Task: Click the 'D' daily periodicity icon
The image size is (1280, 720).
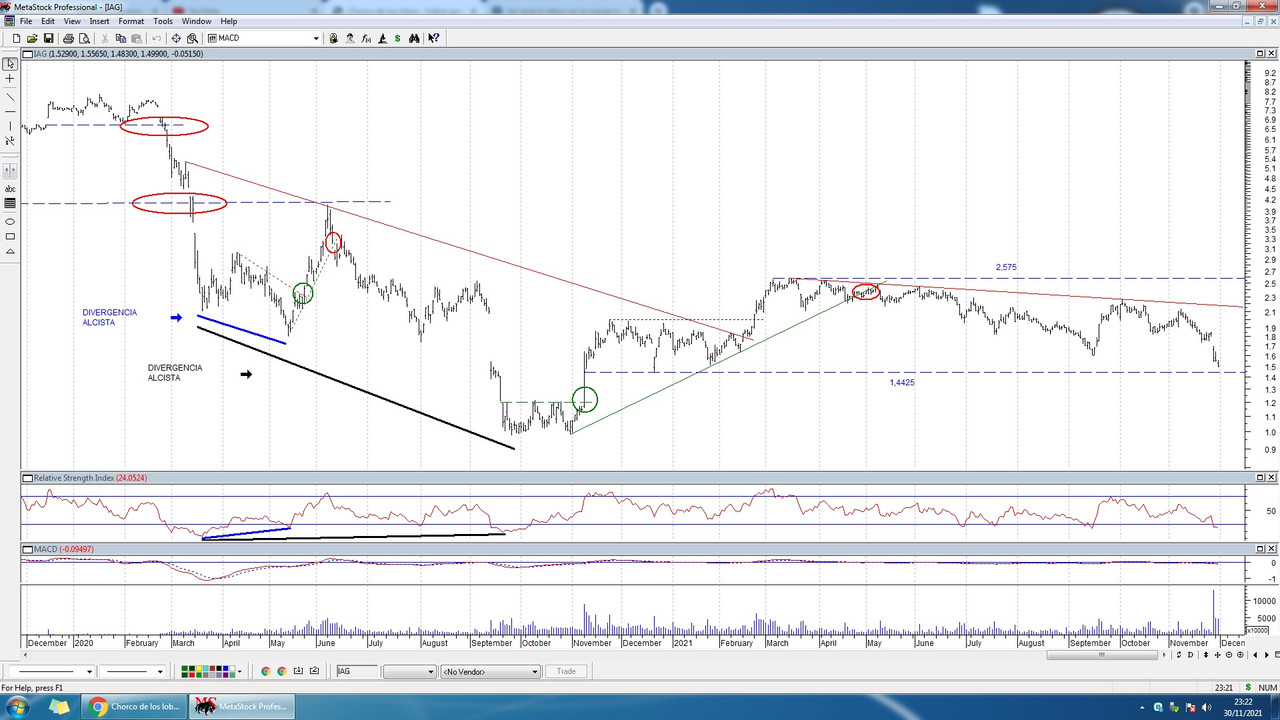Action: point(1190,655)
